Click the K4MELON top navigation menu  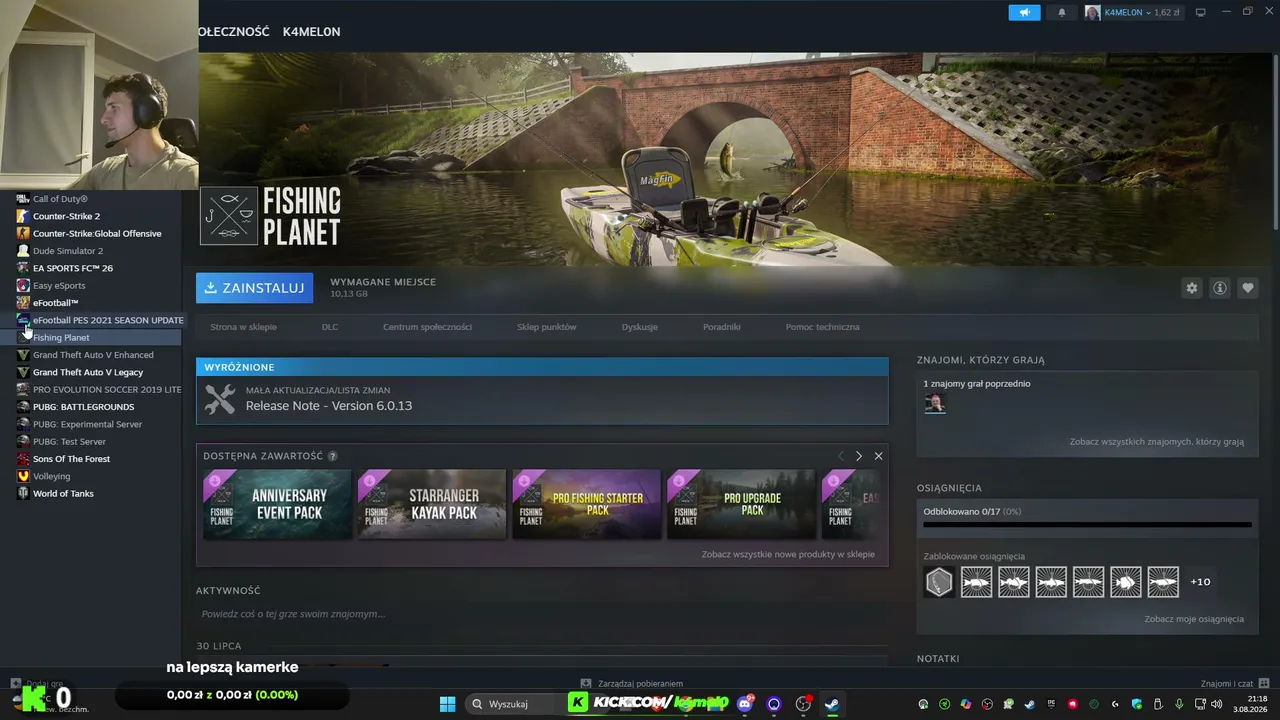coord(311,32)
